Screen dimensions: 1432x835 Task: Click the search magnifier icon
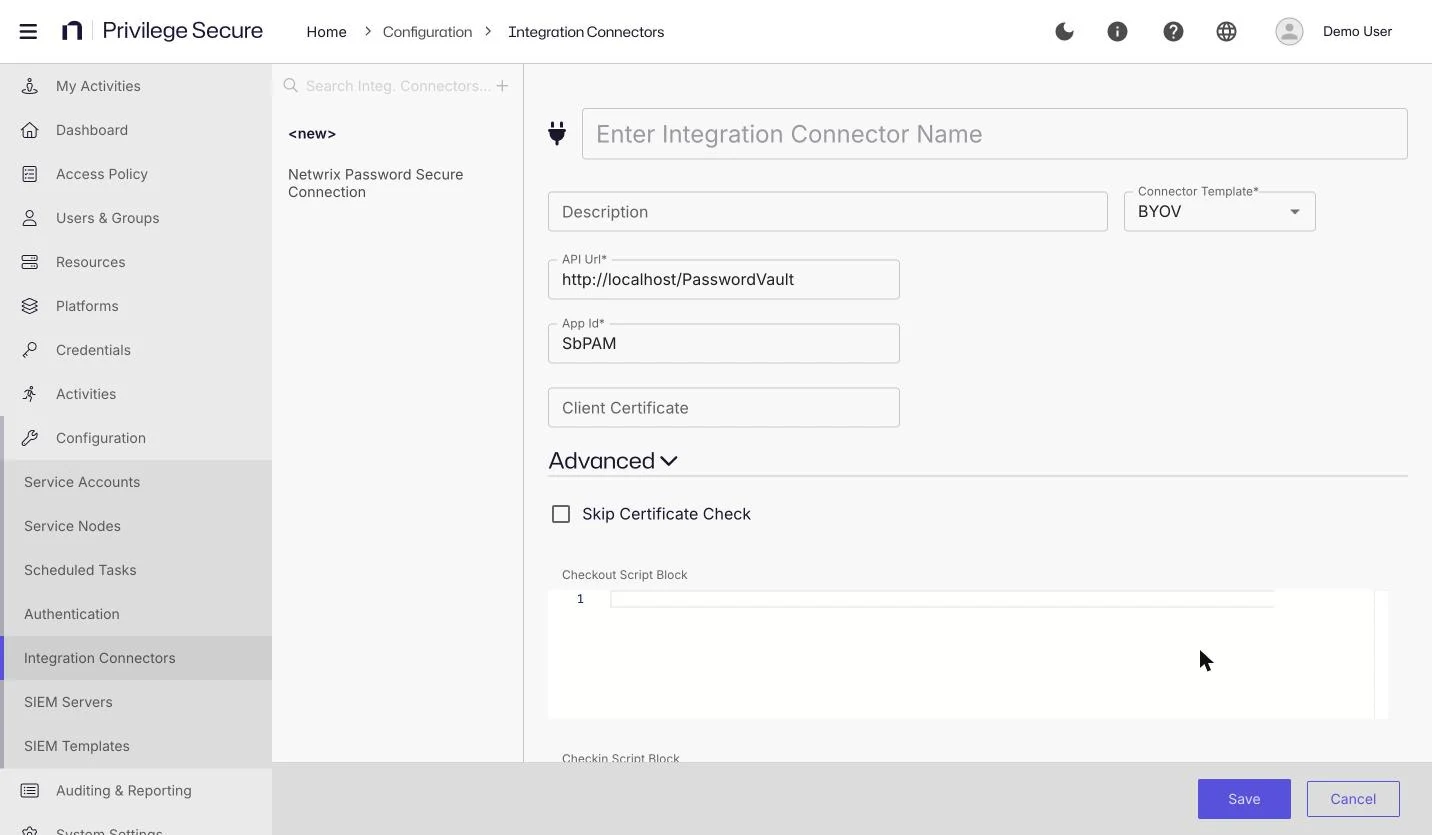click(291, 86)
